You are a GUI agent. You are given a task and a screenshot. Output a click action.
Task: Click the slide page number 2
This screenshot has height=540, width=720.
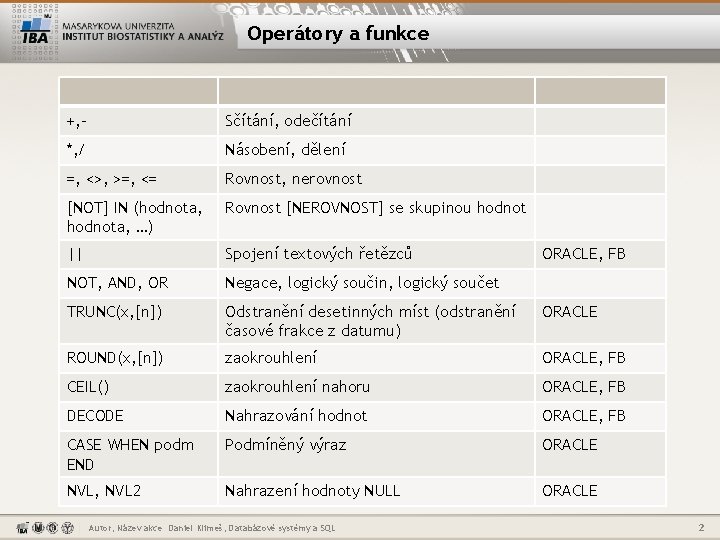[x=701, y=528]
